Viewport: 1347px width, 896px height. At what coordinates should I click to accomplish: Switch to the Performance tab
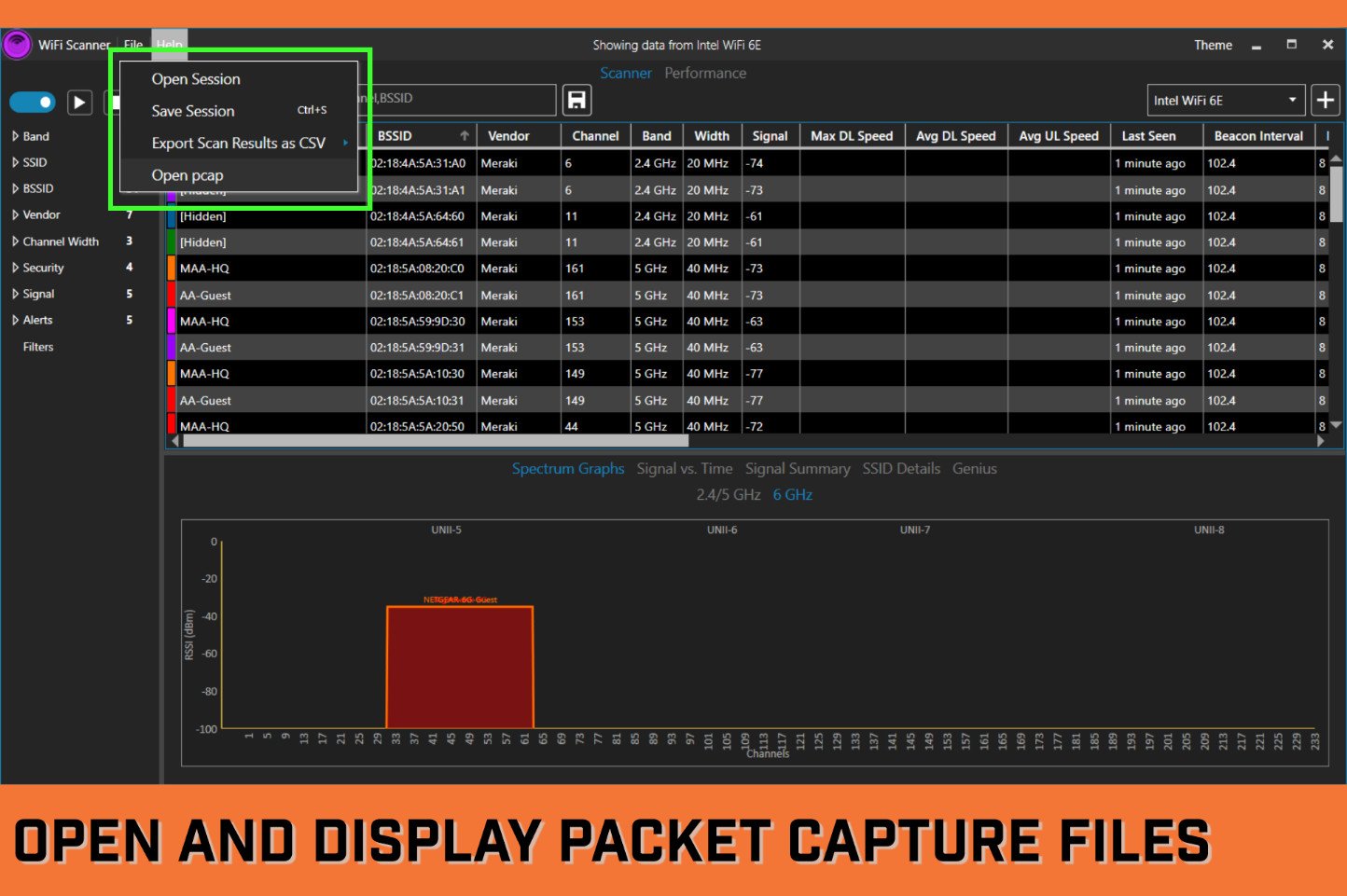705,73
